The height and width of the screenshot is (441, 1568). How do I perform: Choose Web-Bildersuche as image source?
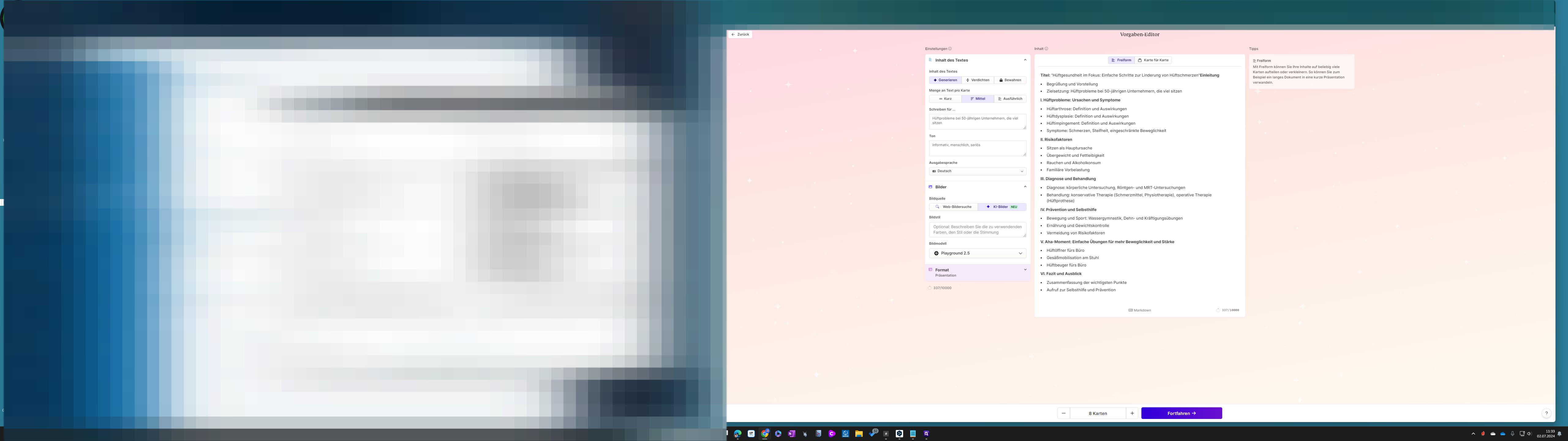pos(953,207)
